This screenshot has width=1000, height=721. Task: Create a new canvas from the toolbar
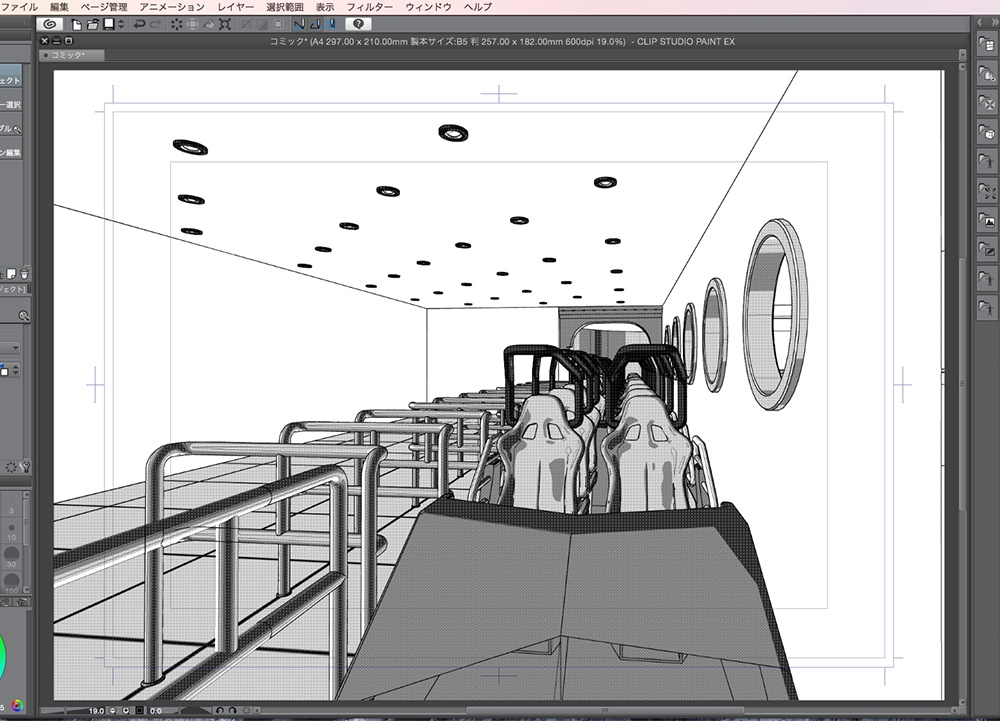pyautogui.click(x=76, y=23)
